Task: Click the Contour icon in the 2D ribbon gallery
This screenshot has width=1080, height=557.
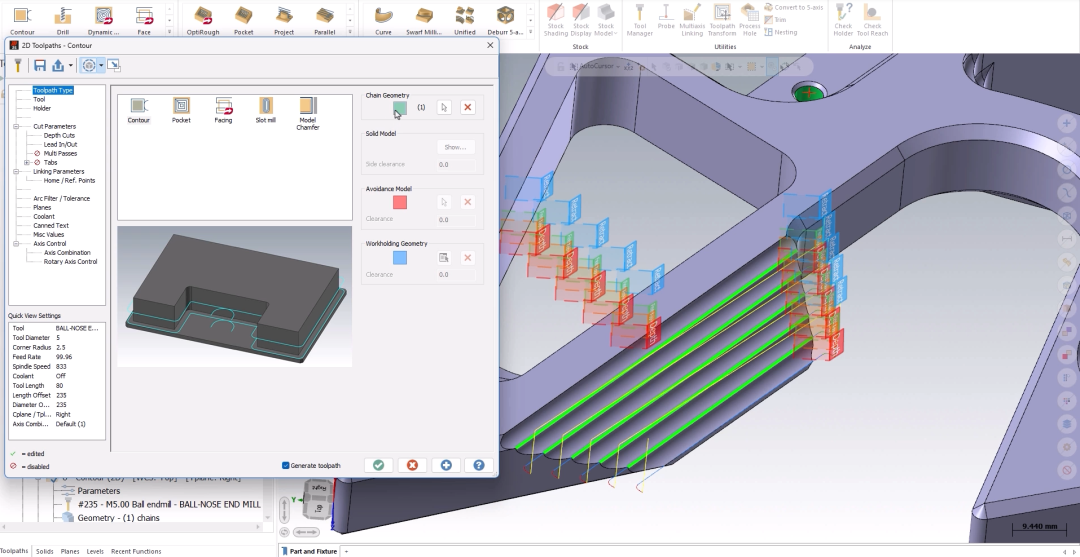Action: pyautogui.click(x=22, y=20)
